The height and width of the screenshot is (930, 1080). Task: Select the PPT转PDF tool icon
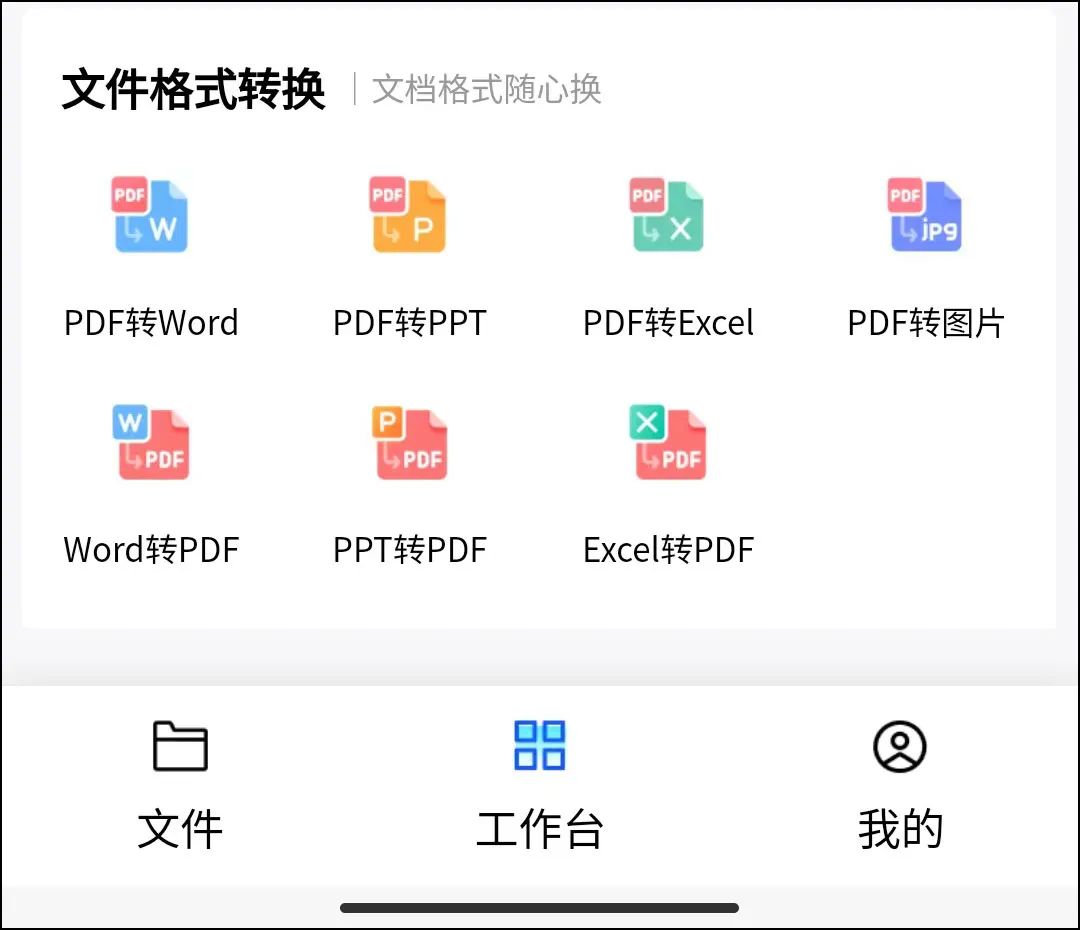(408, 441)
